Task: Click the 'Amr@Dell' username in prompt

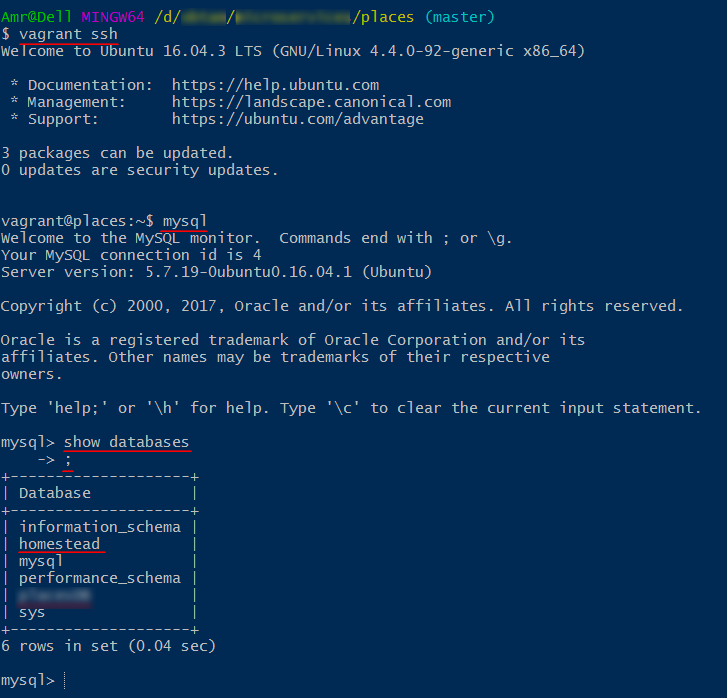Action: (x=36, y=17)
